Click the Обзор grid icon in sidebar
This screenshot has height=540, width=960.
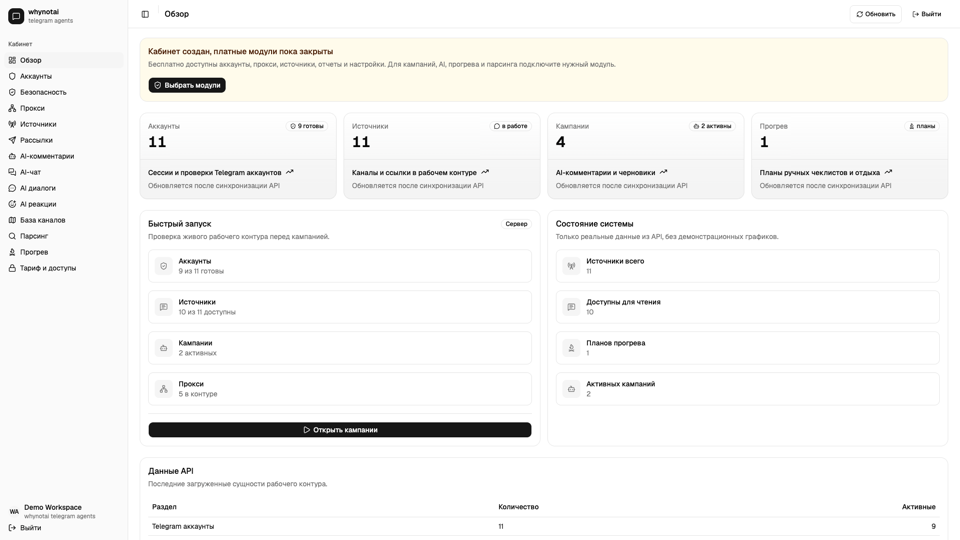point(12,60)
